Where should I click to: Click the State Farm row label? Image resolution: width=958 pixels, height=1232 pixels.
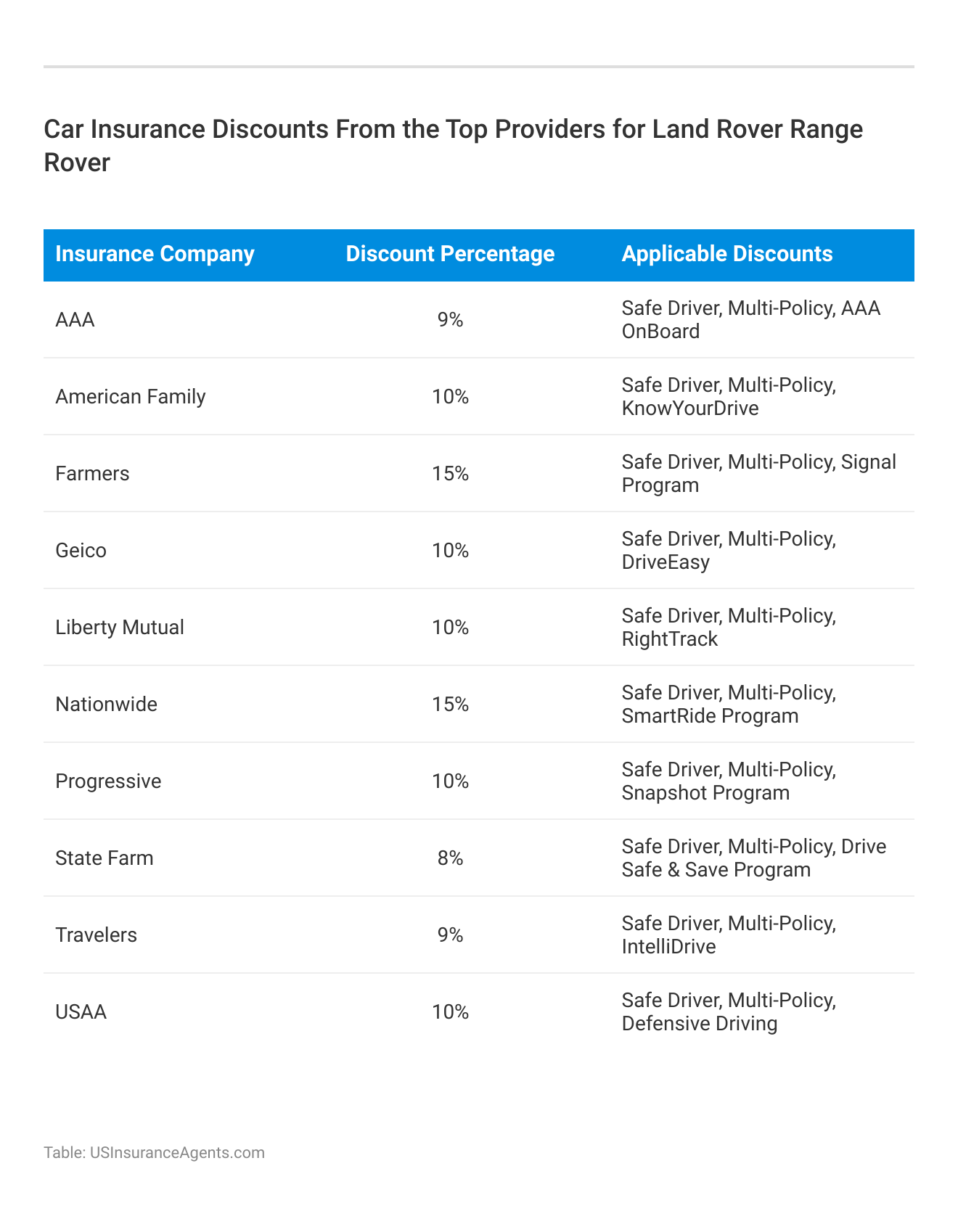point(105,858)
